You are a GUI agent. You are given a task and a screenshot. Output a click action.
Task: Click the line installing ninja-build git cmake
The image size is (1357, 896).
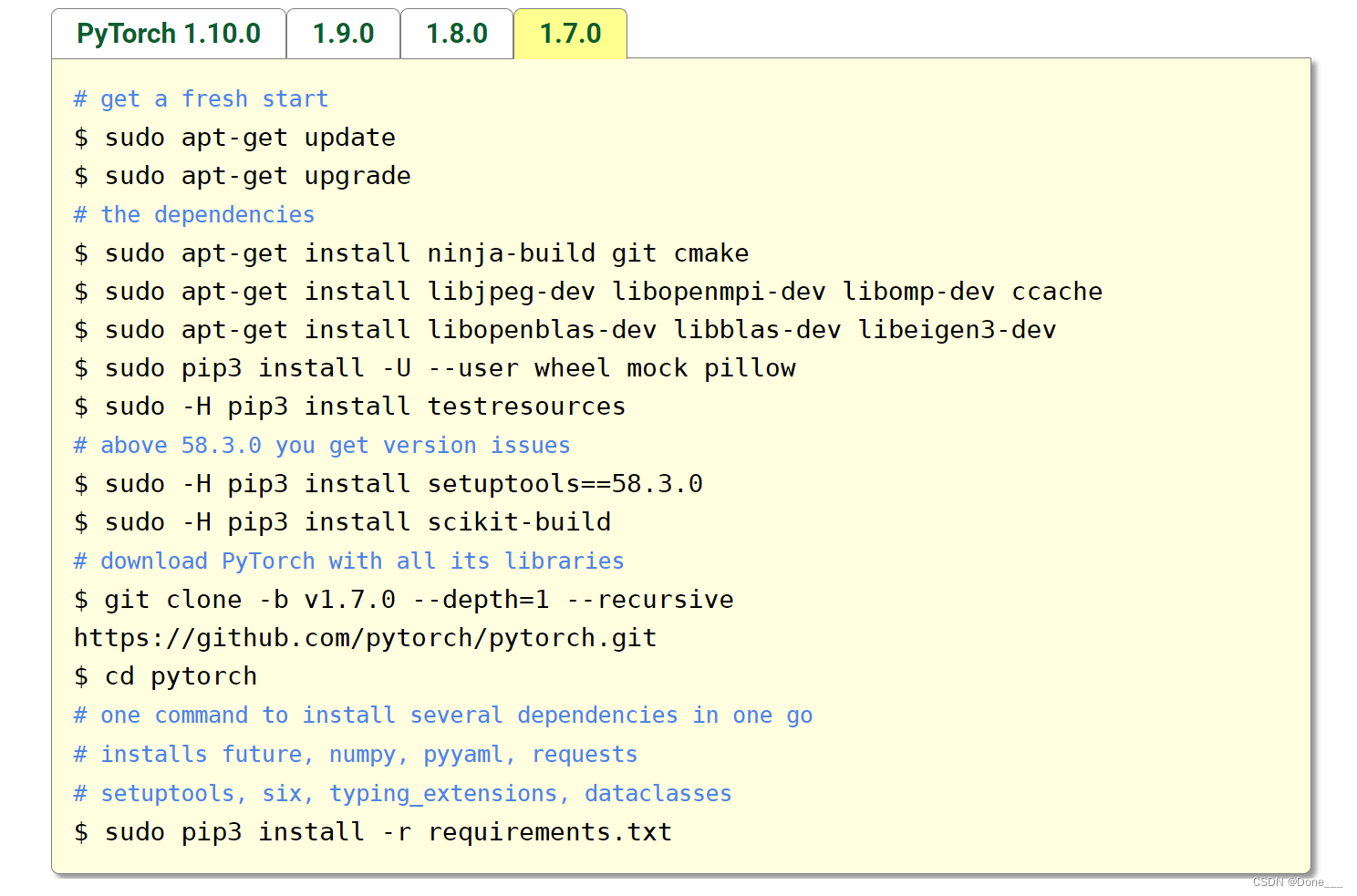(411, 253)
